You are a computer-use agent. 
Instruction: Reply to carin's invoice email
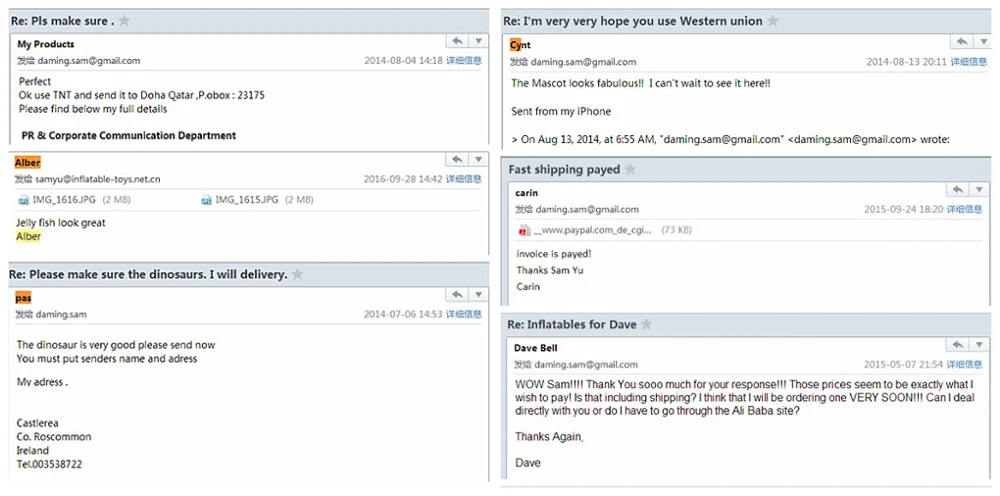tap(957, 190)
